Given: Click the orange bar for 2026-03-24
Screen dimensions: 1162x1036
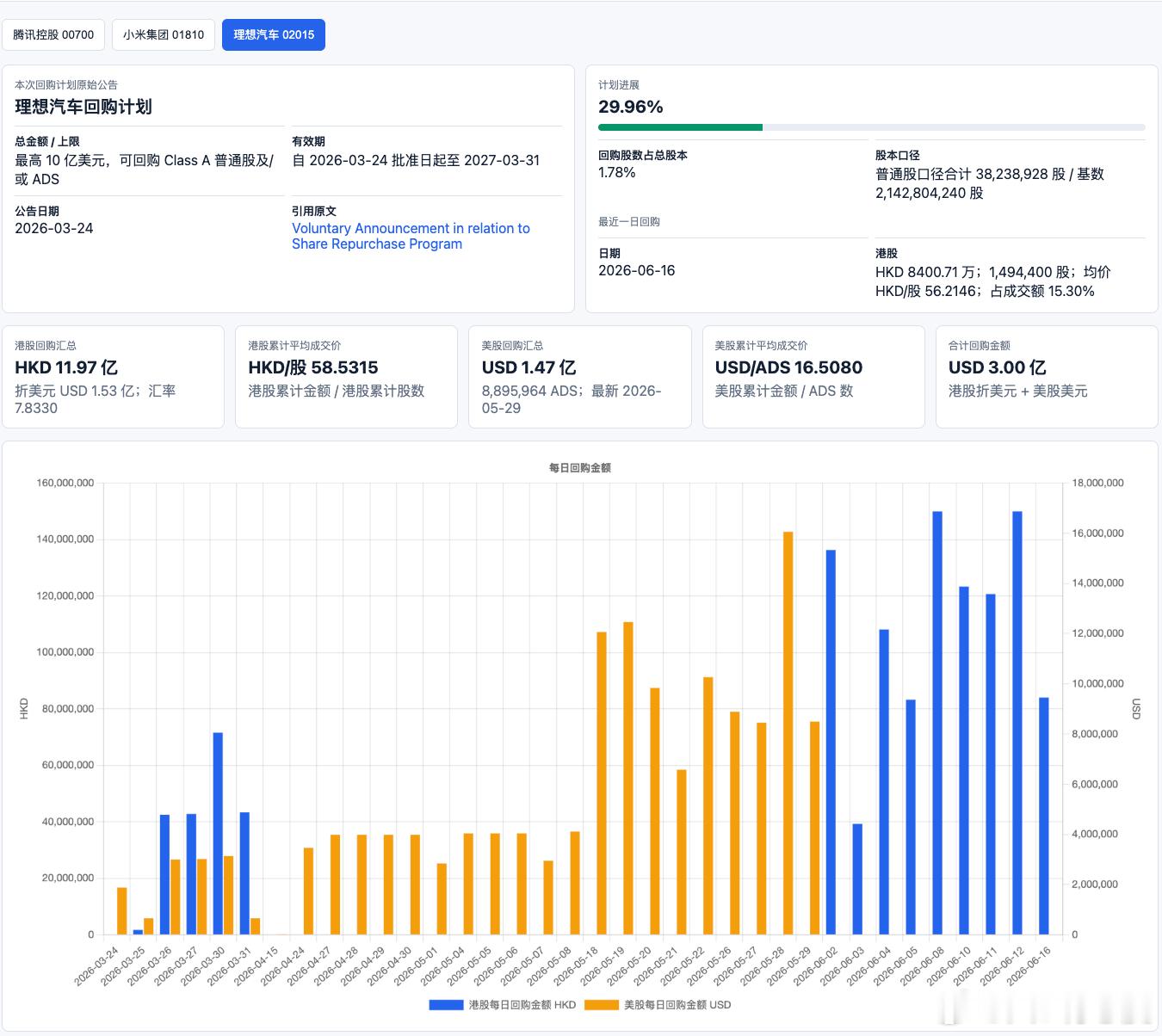Looking at the screenshot, I should 122,911.
